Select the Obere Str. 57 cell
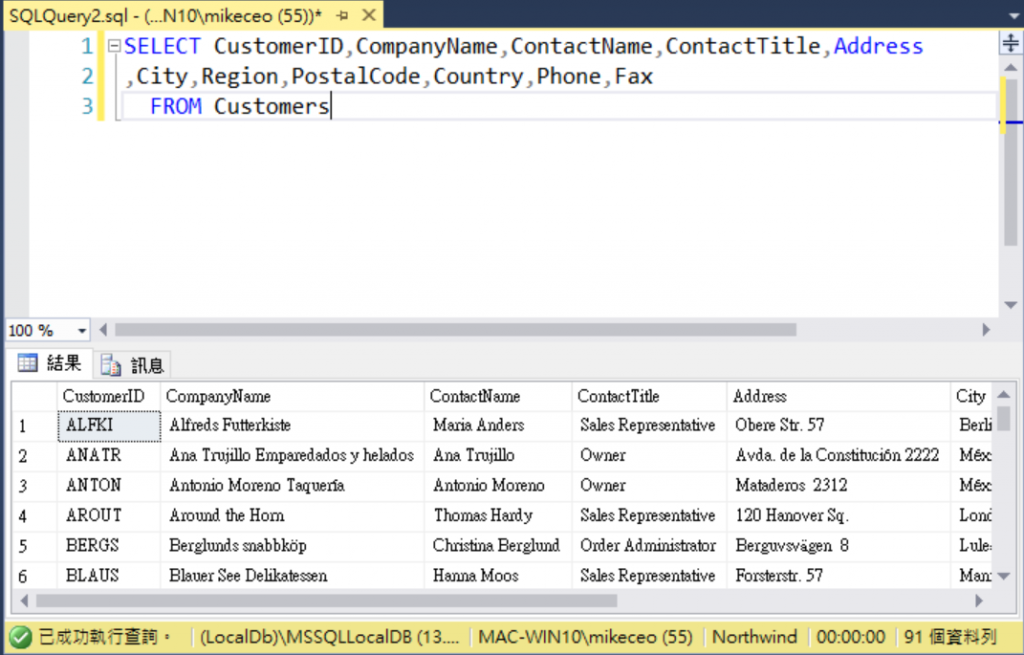Viewport: 1024px width, 655px height. 839,426
